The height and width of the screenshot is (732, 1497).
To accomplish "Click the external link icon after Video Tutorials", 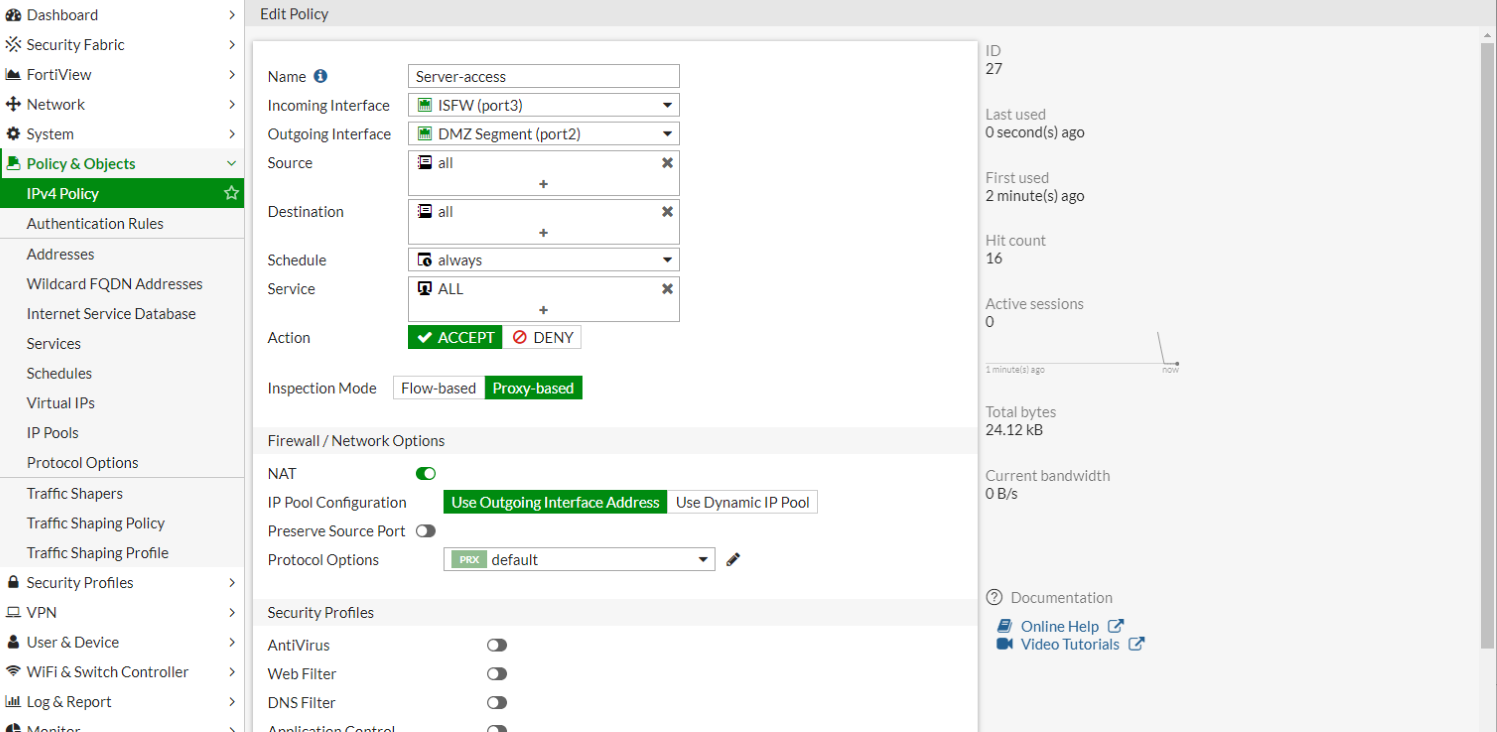I will pyautogui.click(x=1136, y=644).
